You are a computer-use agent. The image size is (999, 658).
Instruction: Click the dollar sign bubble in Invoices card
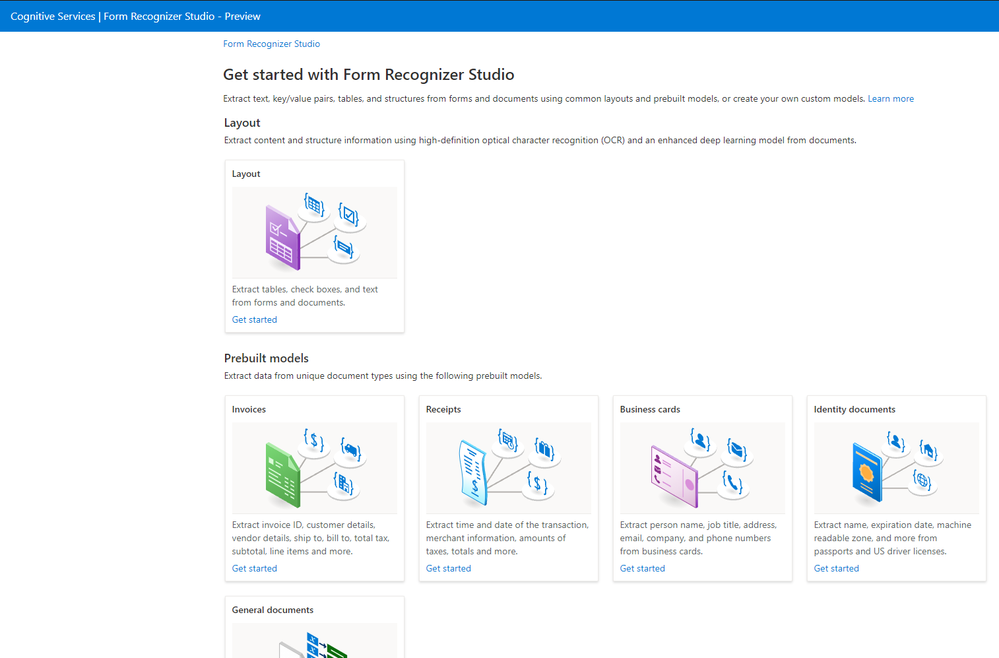[x=313, y=442]
